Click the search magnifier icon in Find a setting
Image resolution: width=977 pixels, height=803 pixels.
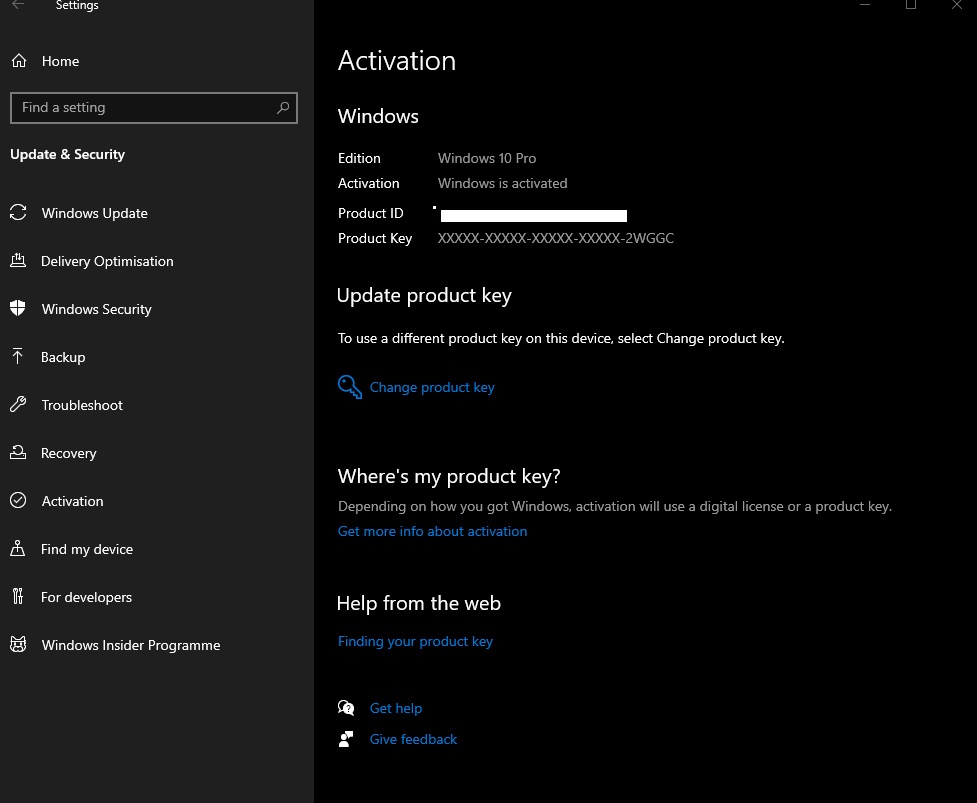coord(283,107)
